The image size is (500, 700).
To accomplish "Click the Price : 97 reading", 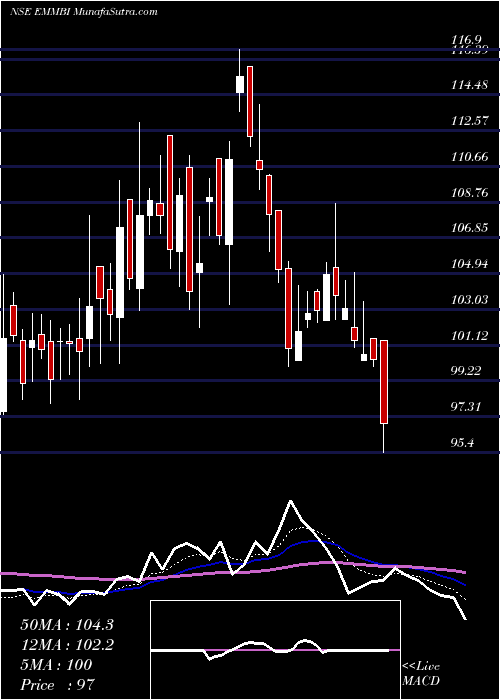I will [58, 685].
